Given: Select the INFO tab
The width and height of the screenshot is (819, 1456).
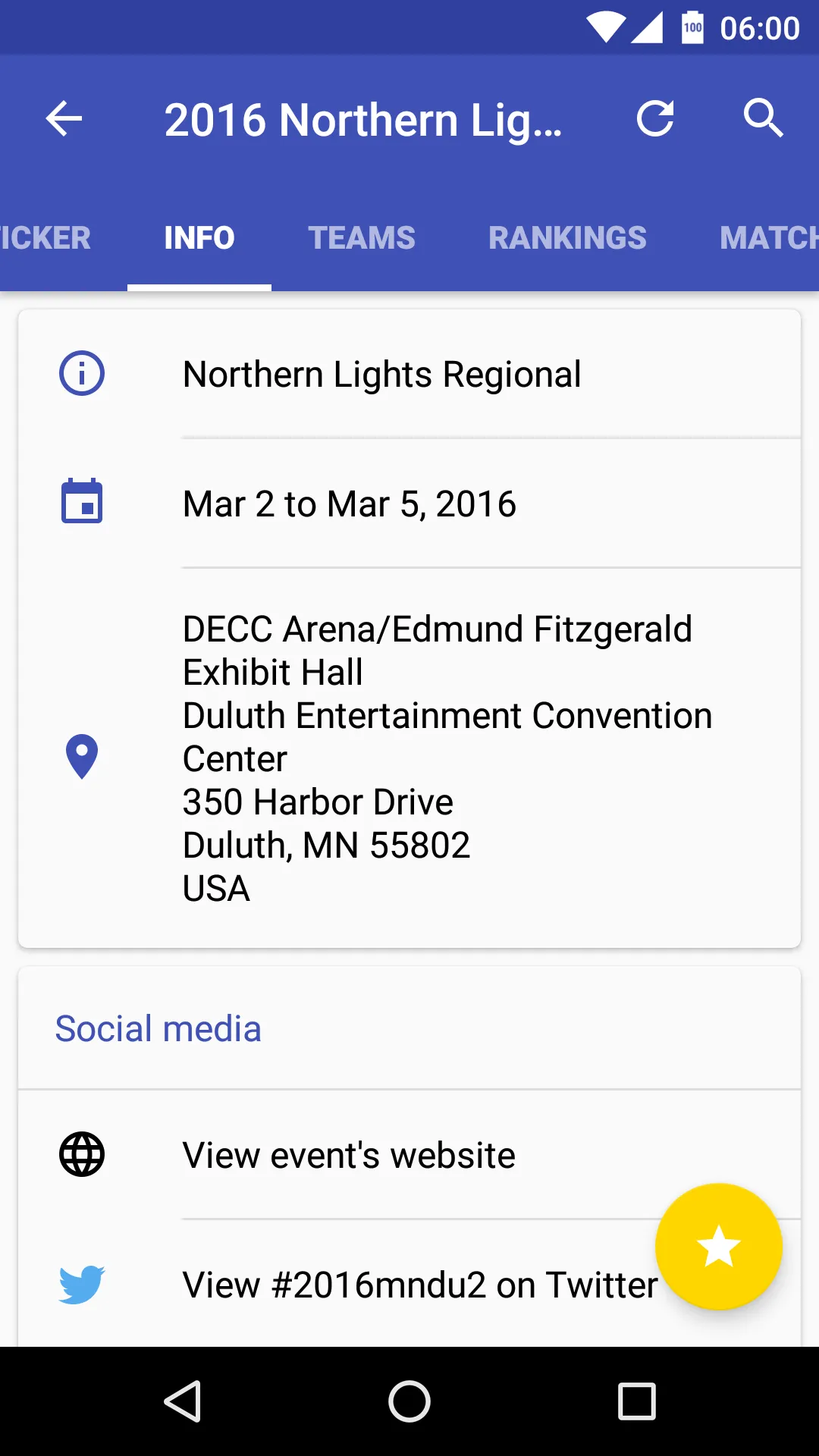Looking at the screenshot, I should pyautogui.click(x=199, y=238).
